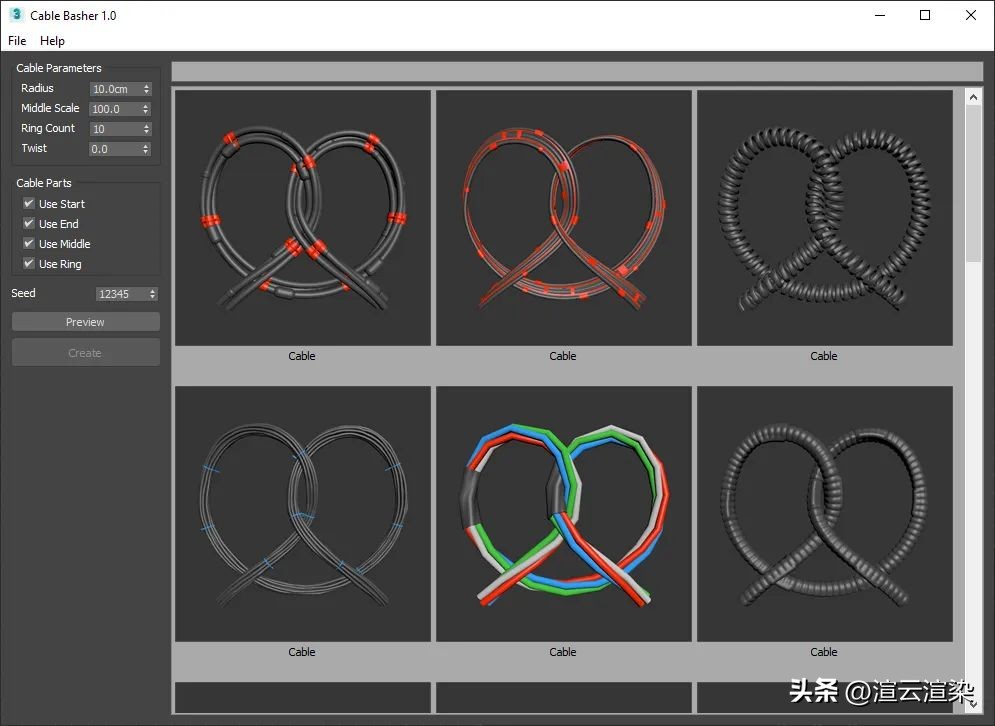995x726 pixels.
Task: Choose the coiled spring cable thumbnail
Action: 824,218
